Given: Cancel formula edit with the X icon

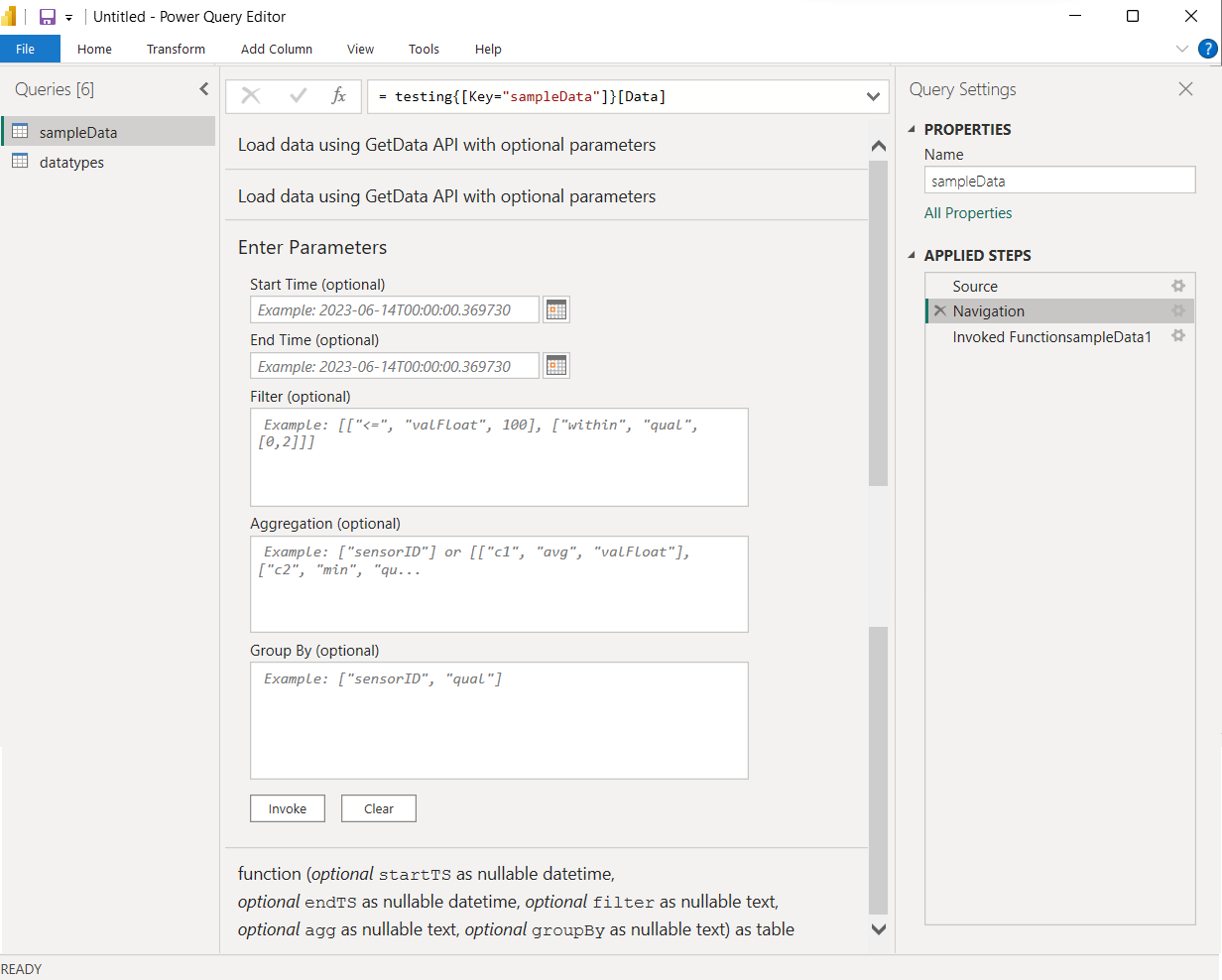Looking at the screenshot, I should tap(251, 96).
